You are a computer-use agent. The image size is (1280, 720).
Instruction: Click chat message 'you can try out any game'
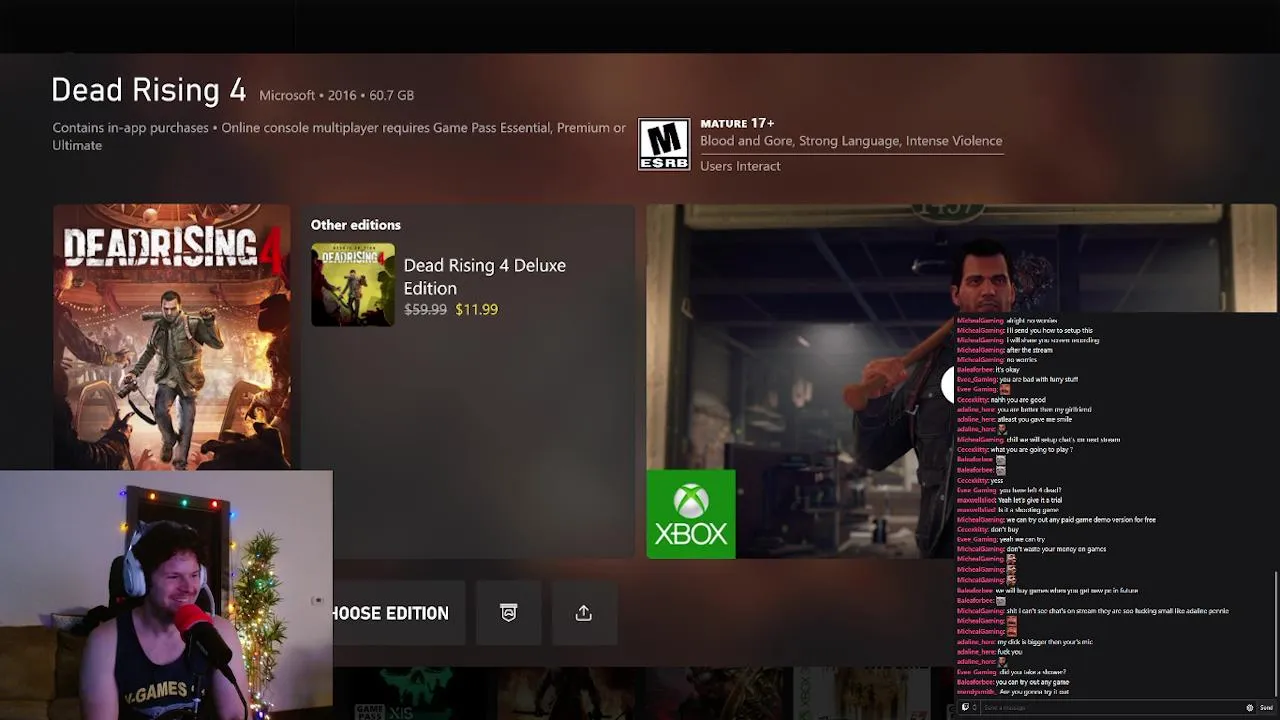point(1032,682)
